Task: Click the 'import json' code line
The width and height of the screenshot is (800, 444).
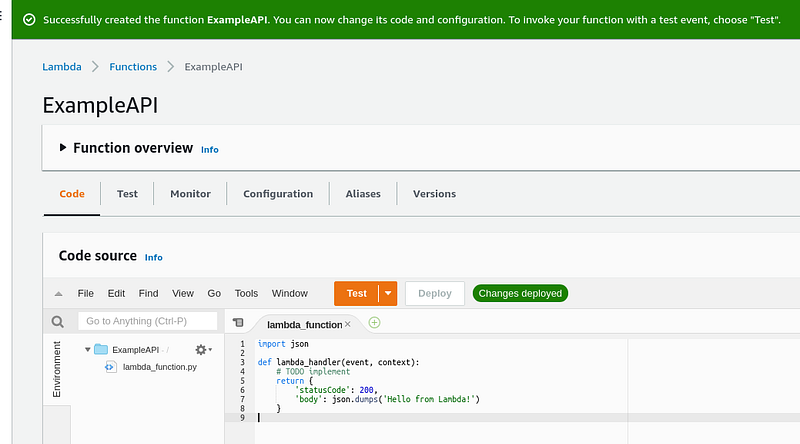Action: tap(283, 344)
